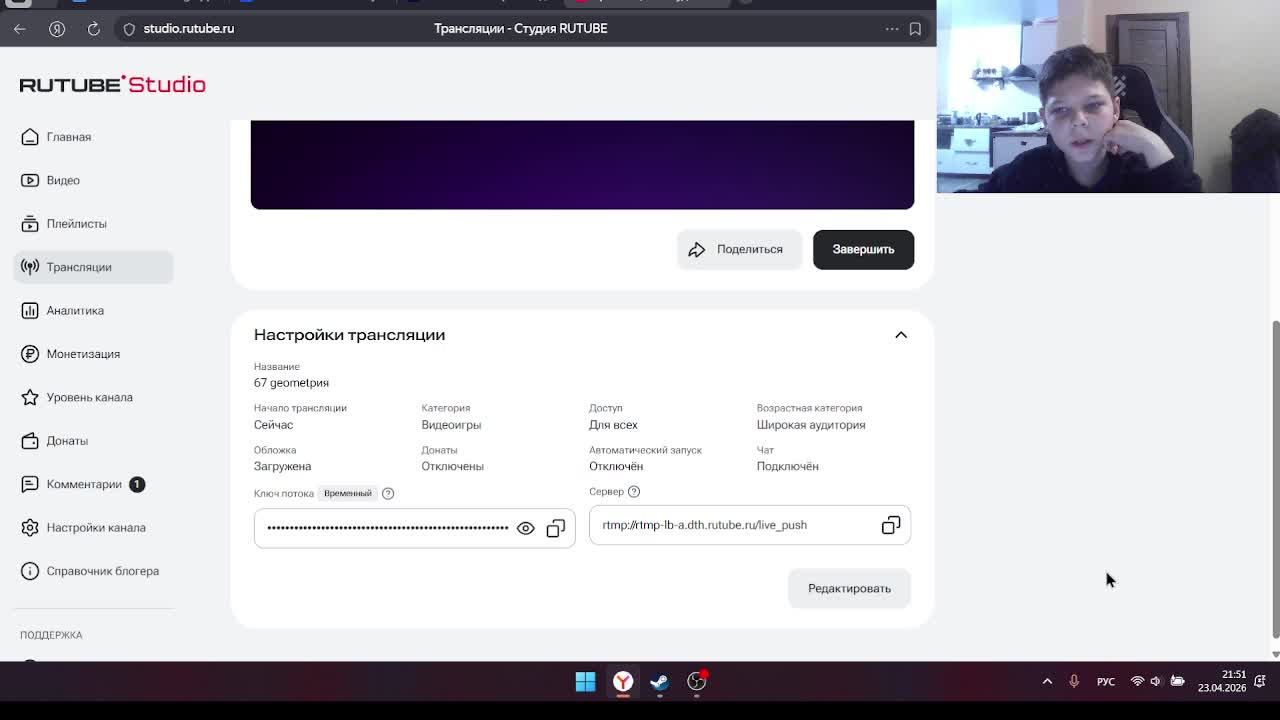Click the Поделиться button
Screen dimensions: 1280x720
[739, 249]
